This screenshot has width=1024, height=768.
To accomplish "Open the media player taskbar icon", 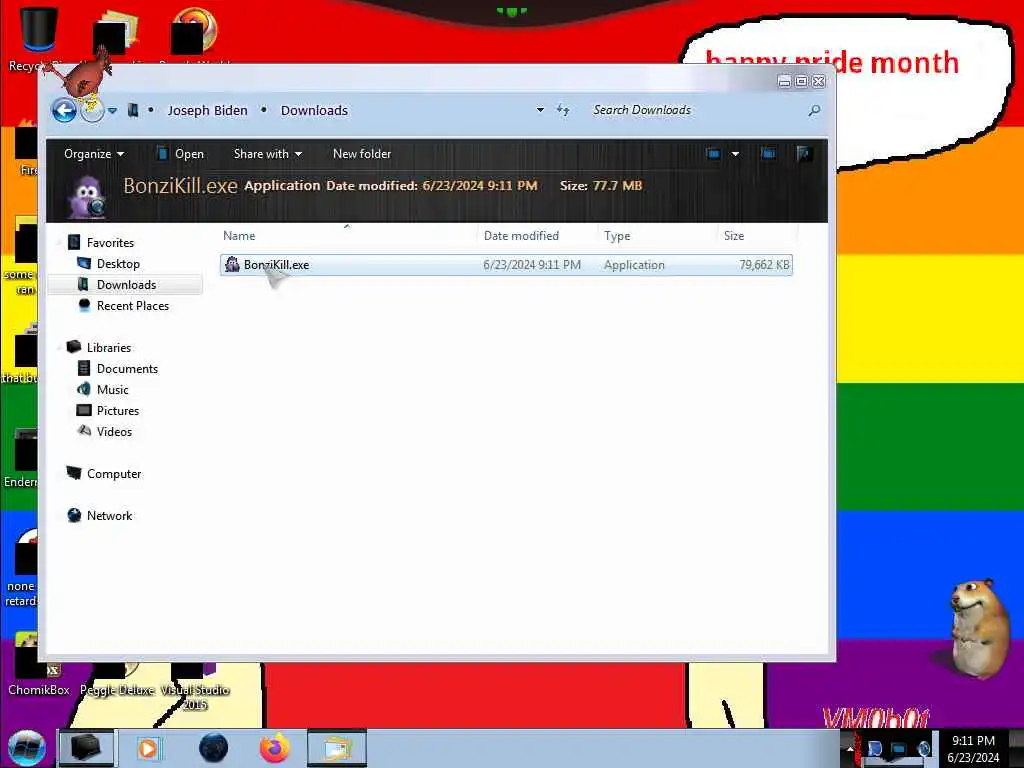I will pyautogui.click(x=148, y=748).
